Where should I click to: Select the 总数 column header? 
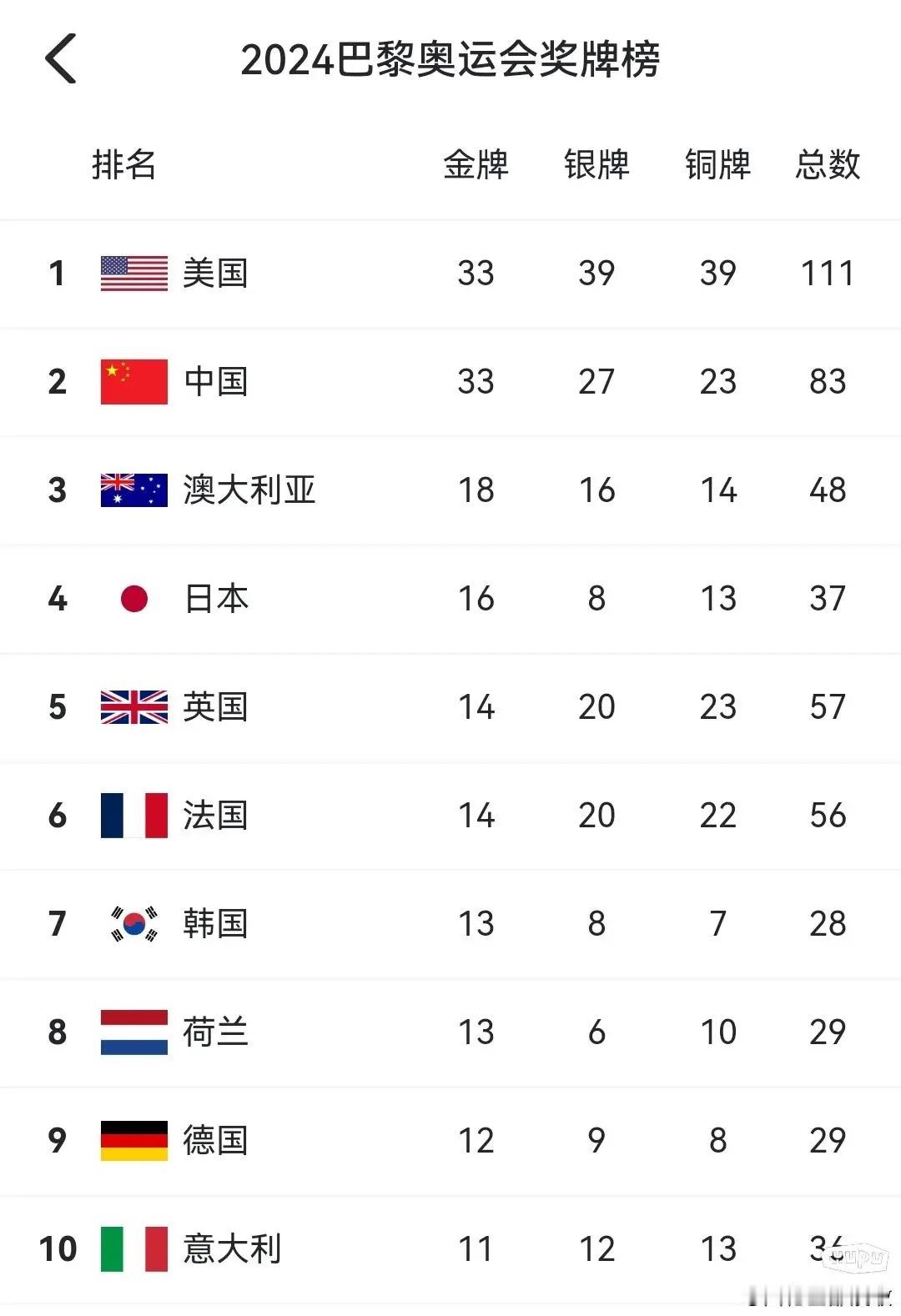pyautogui.click(x=828, y=164)
